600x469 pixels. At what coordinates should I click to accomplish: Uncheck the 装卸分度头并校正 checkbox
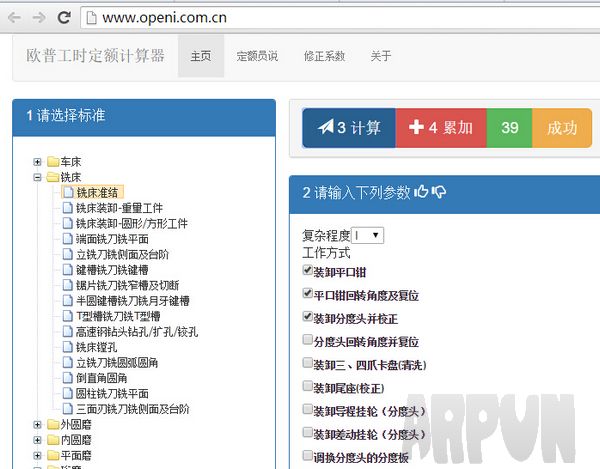tap(307, 316)
